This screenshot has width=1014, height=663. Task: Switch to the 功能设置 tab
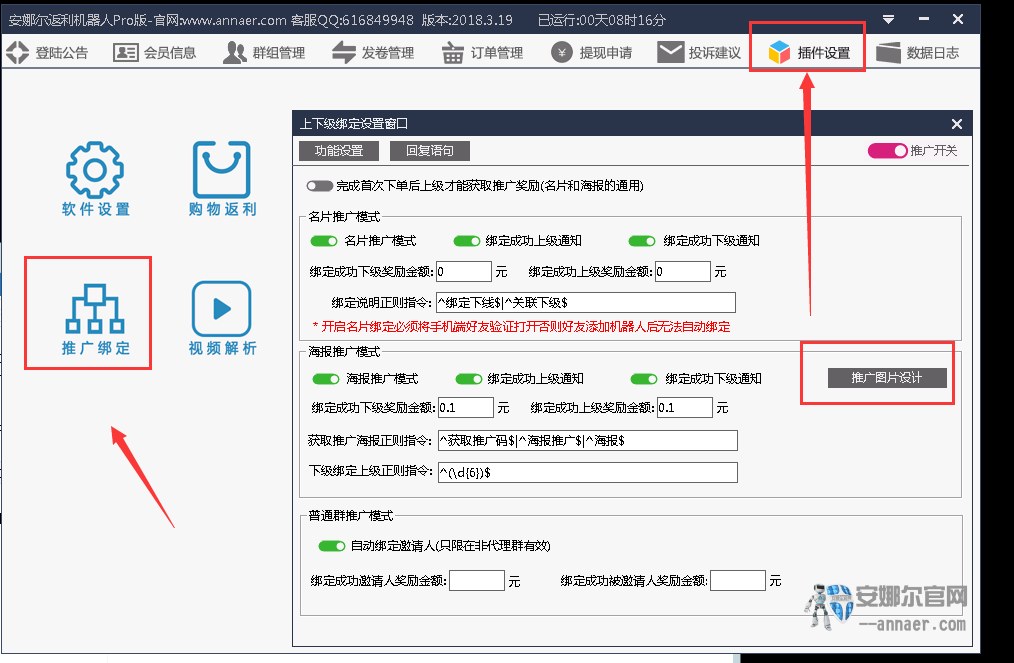tap(339, 151)
